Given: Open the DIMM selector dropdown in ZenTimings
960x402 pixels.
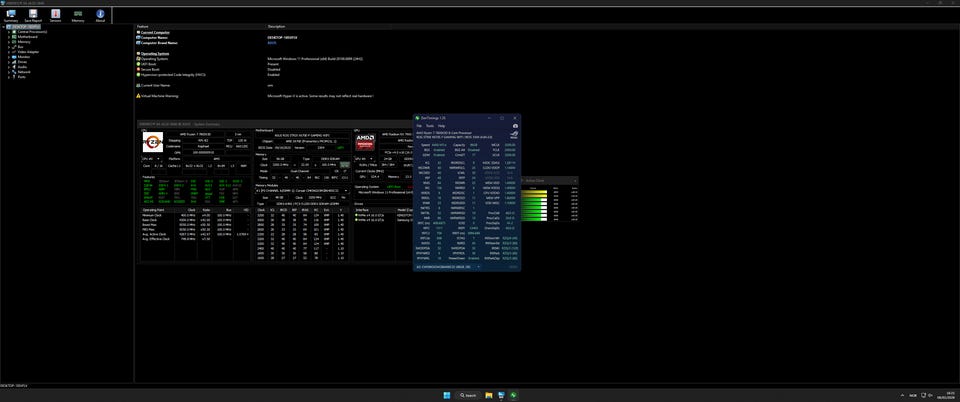Looking at the screenshot, I should (477, 267).
